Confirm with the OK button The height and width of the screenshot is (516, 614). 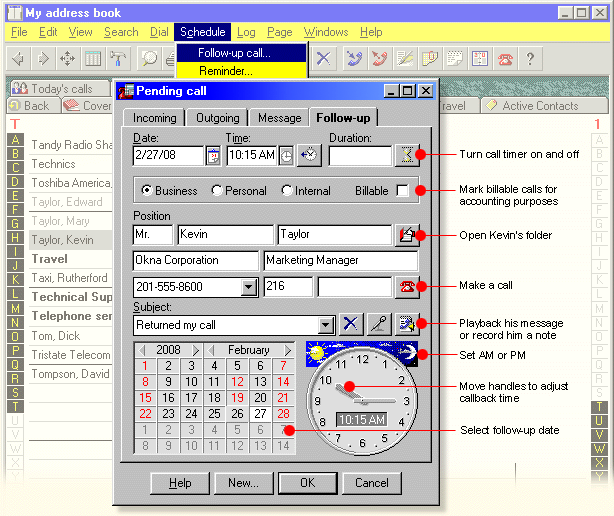(x=307, y=483)
